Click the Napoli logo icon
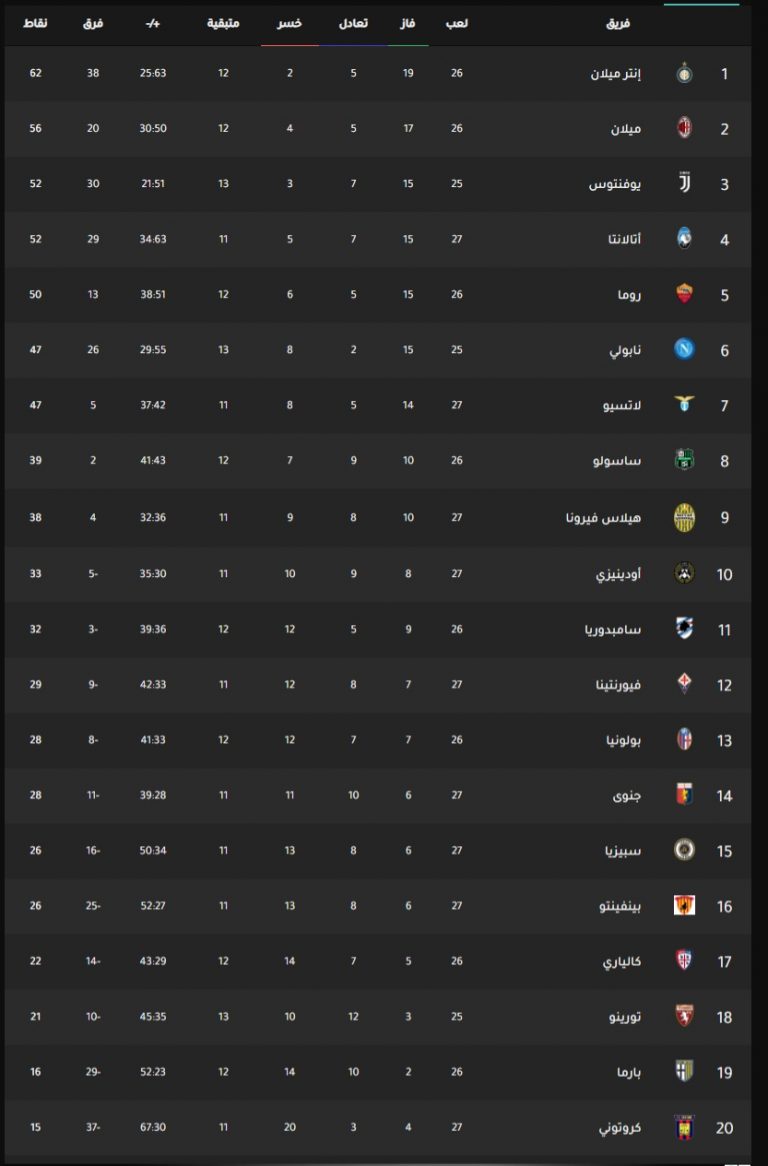 tap(684, 349)
